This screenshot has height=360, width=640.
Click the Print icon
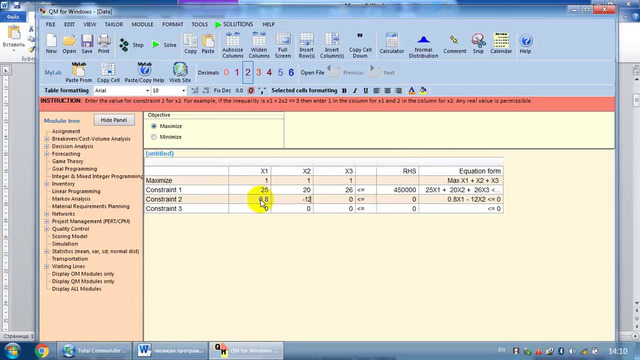tap(104, 44)
